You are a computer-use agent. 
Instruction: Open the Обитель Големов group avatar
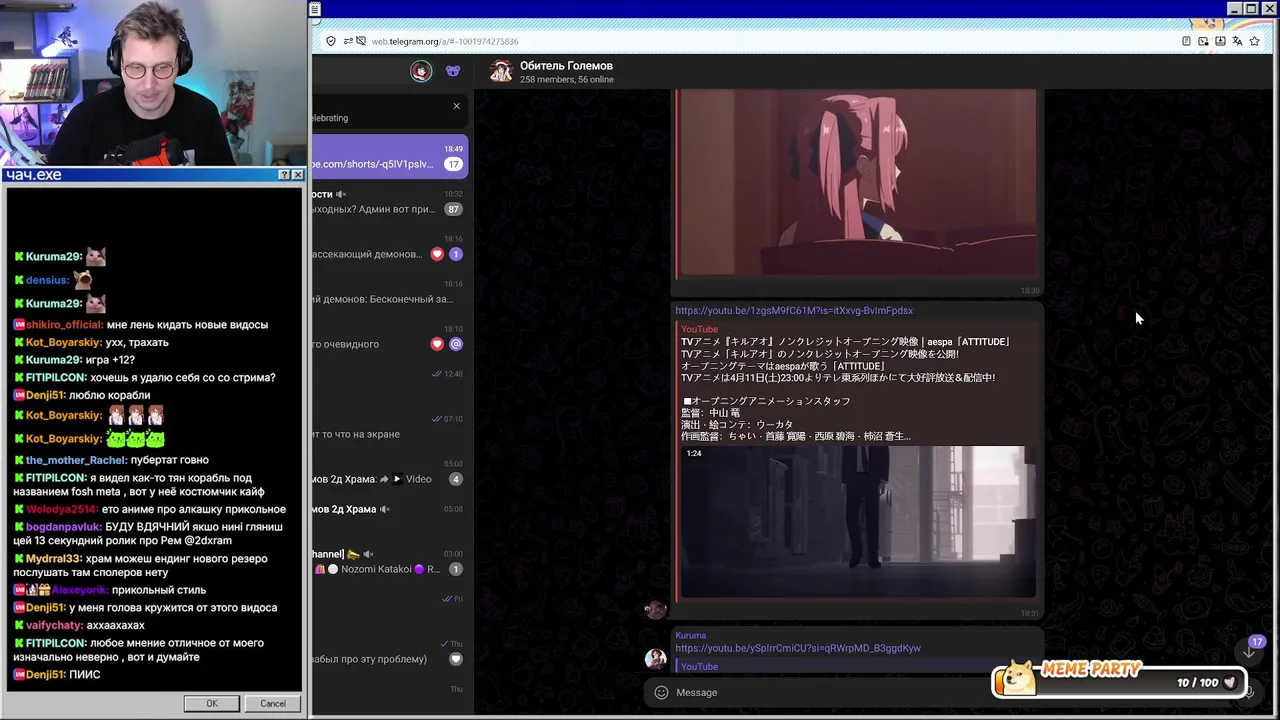pyautogui.click(x=501, y=71)
